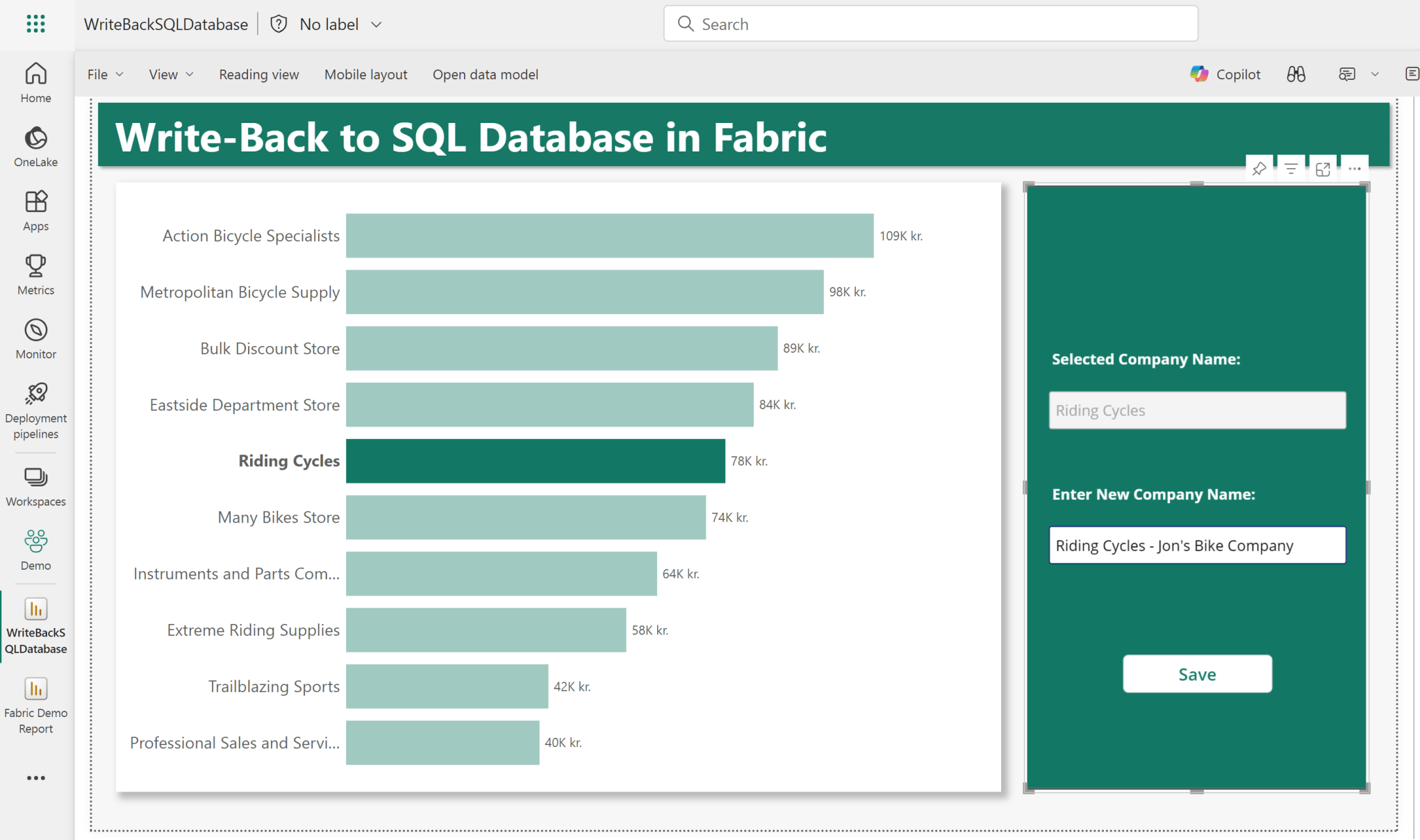Show more sidebar options ellipsis
The image size is (1420, 840).
(35, 777)
